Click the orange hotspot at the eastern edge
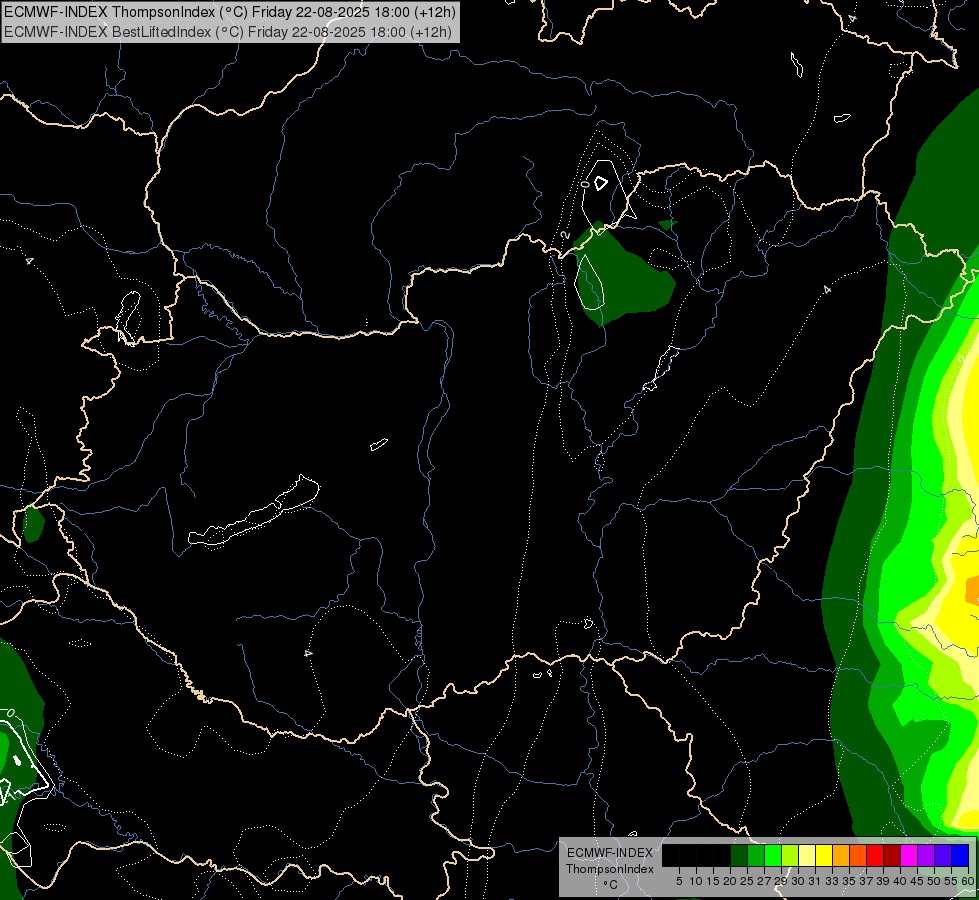This screenshot has height=900, width=979. (972, 590)
